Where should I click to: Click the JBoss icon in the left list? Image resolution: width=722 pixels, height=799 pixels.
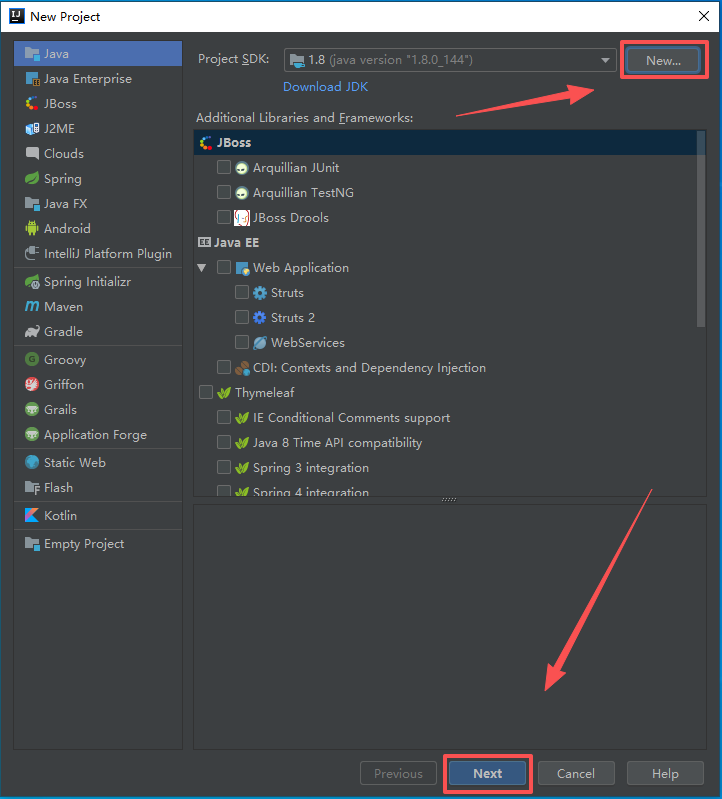tap(32, 103)
